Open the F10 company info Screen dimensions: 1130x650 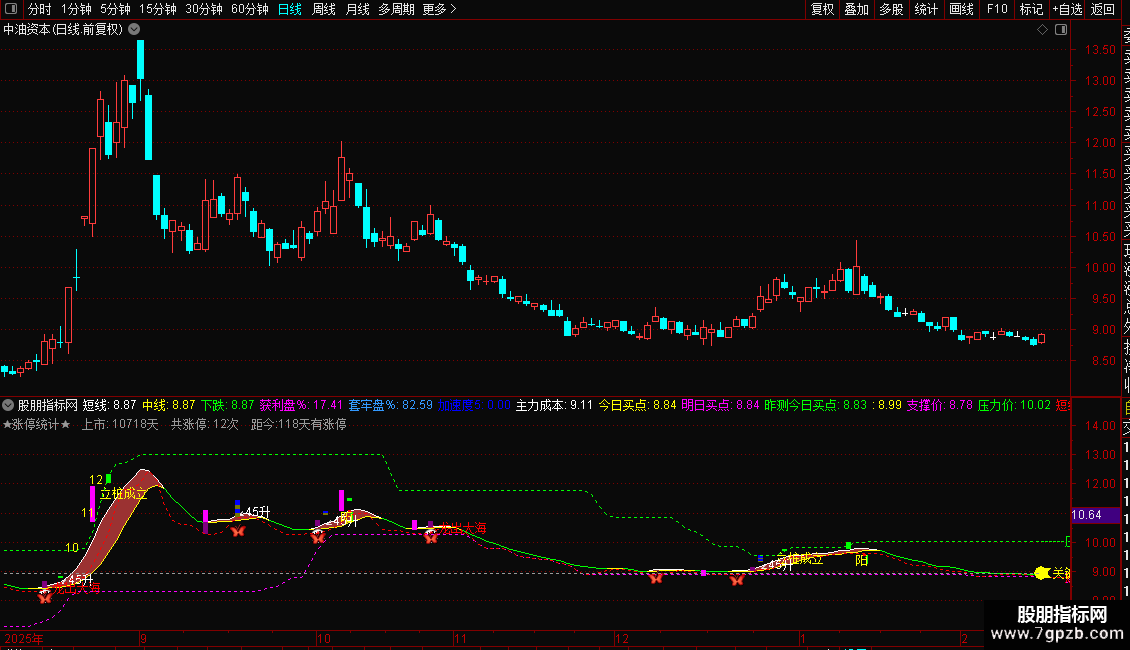[x=997, y=9]
